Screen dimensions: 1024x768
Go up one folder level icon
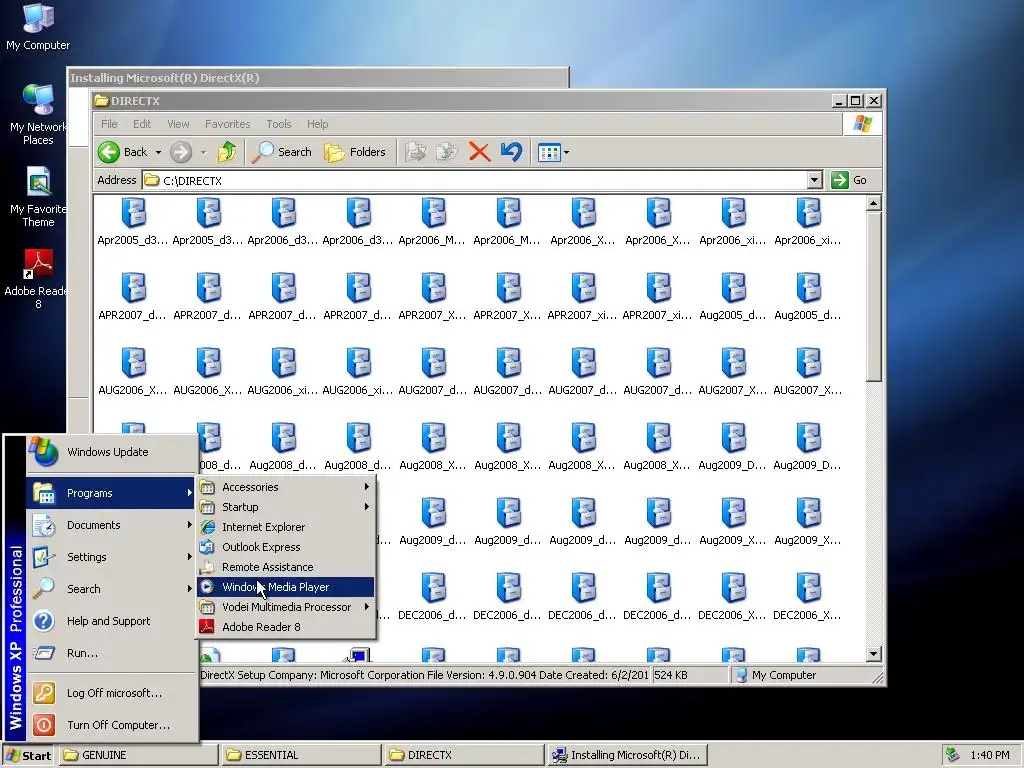point(227,152)
